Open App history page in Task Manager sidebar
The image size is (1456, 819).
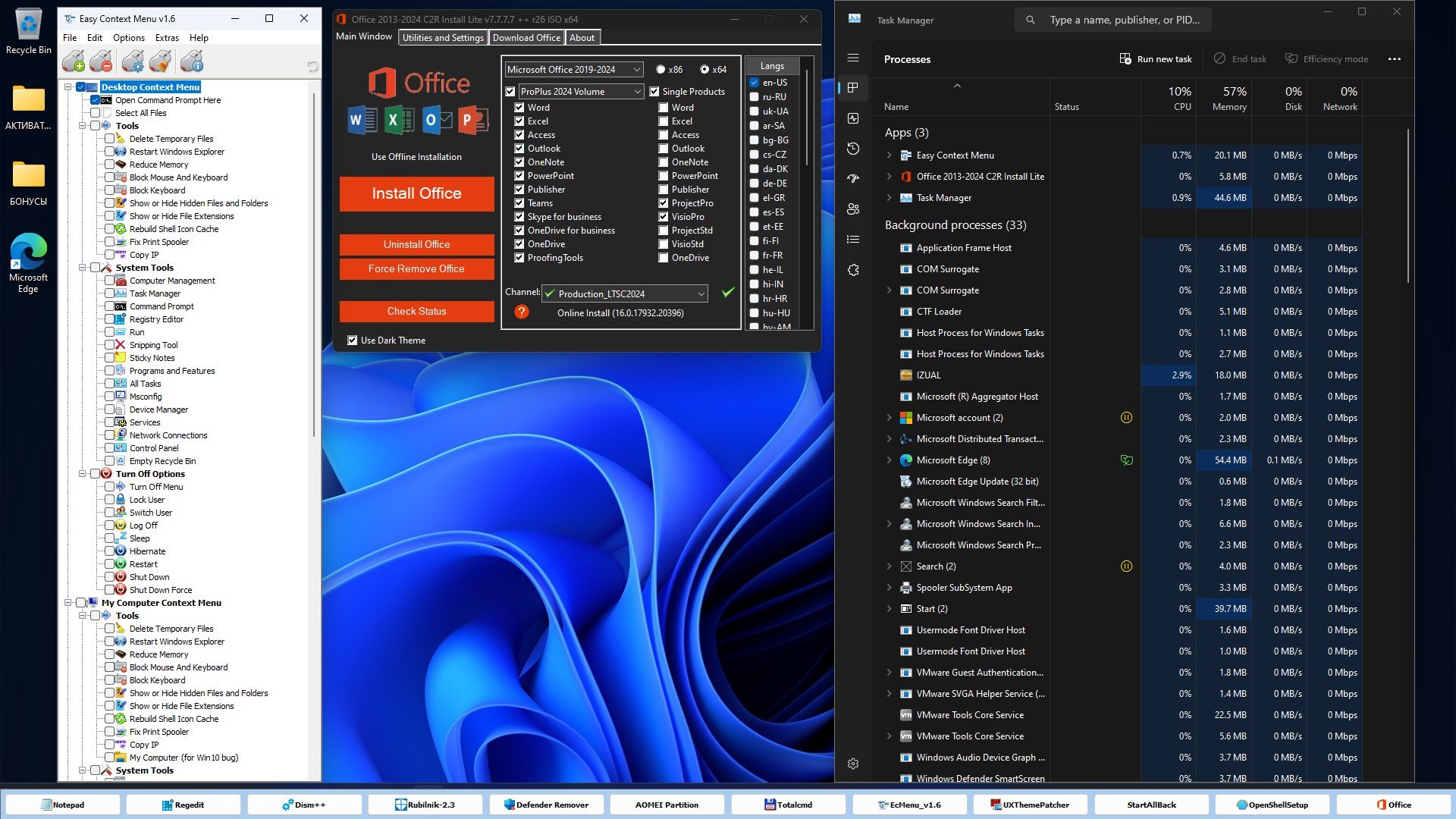point(853,149)
